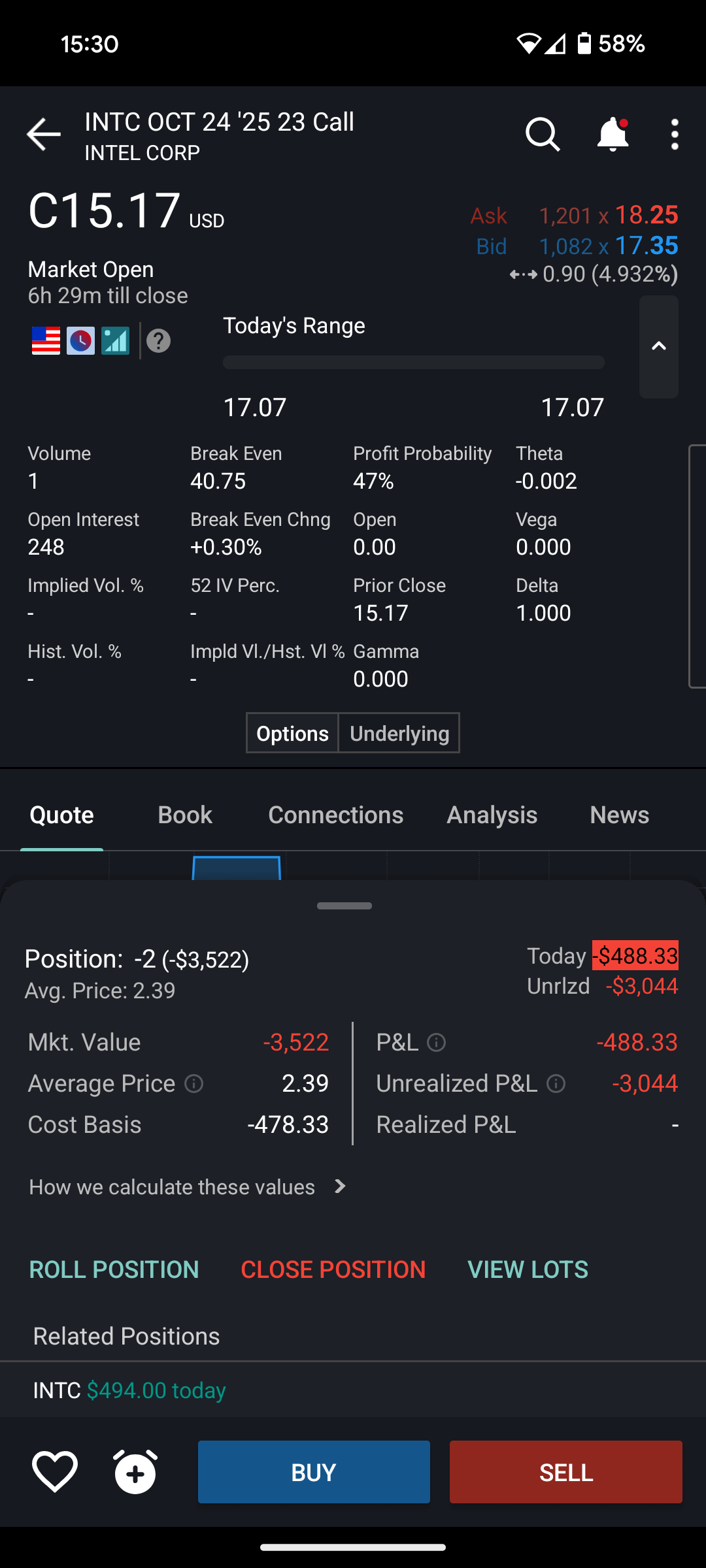Select the Options toggle segment
The image size is (706, 1568).
292,734
